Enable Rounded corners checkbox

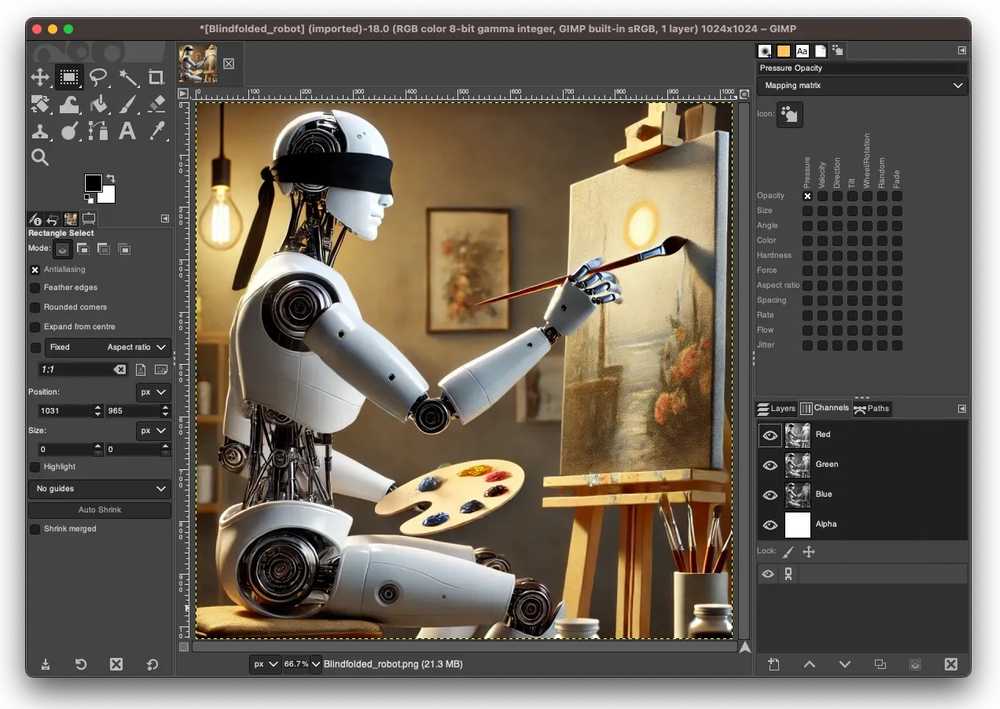35,307
